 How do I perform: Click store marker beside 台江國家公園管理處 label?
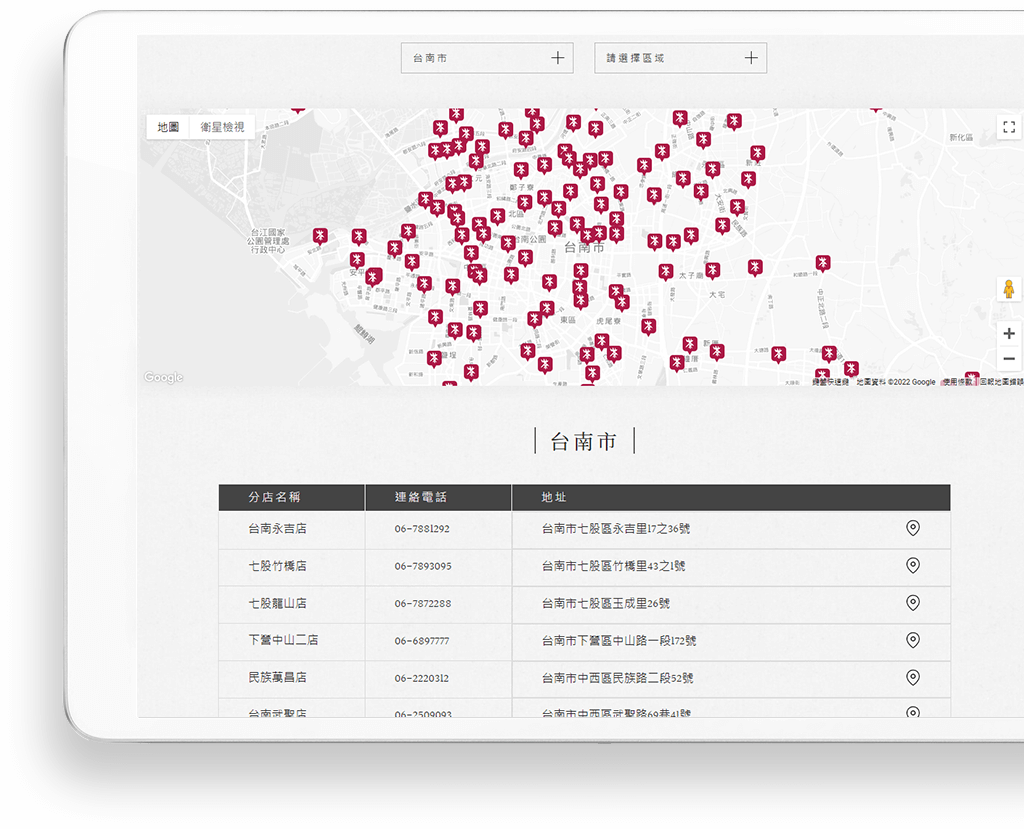pyautogui.click(x=320, y=236)
